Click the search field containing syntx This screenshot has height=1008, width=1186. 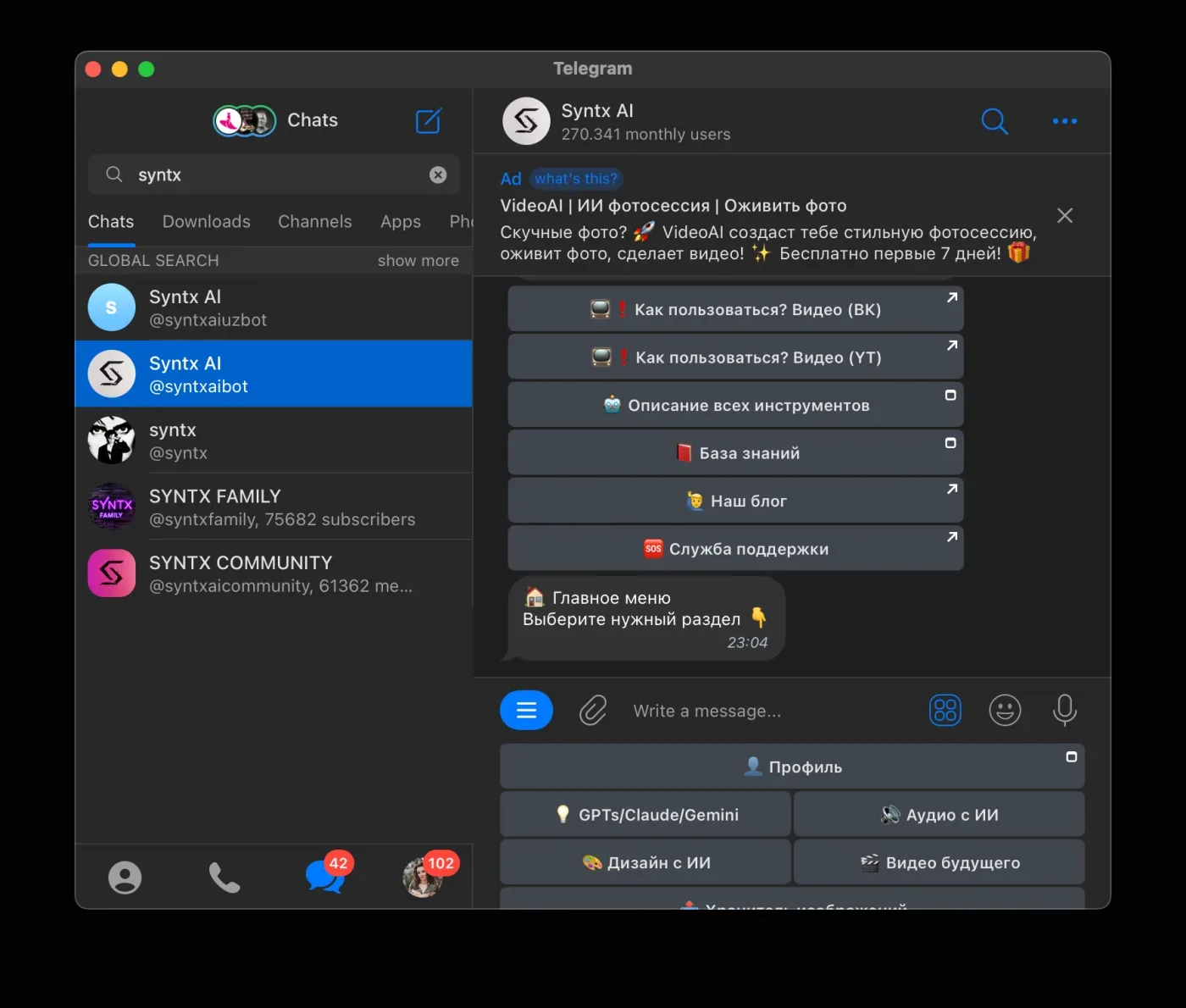click(x=274, y=174)
